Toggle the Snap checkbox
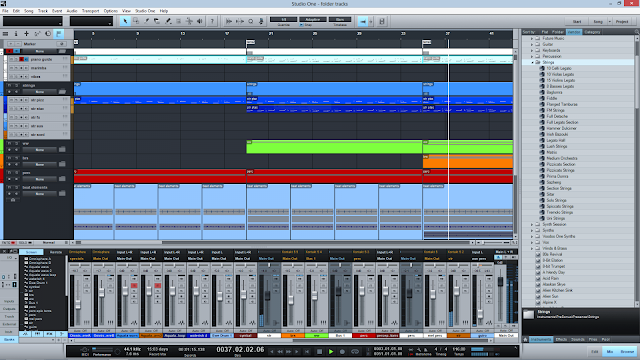The width and height of the screenshot is (640, 360). point(302,25)
